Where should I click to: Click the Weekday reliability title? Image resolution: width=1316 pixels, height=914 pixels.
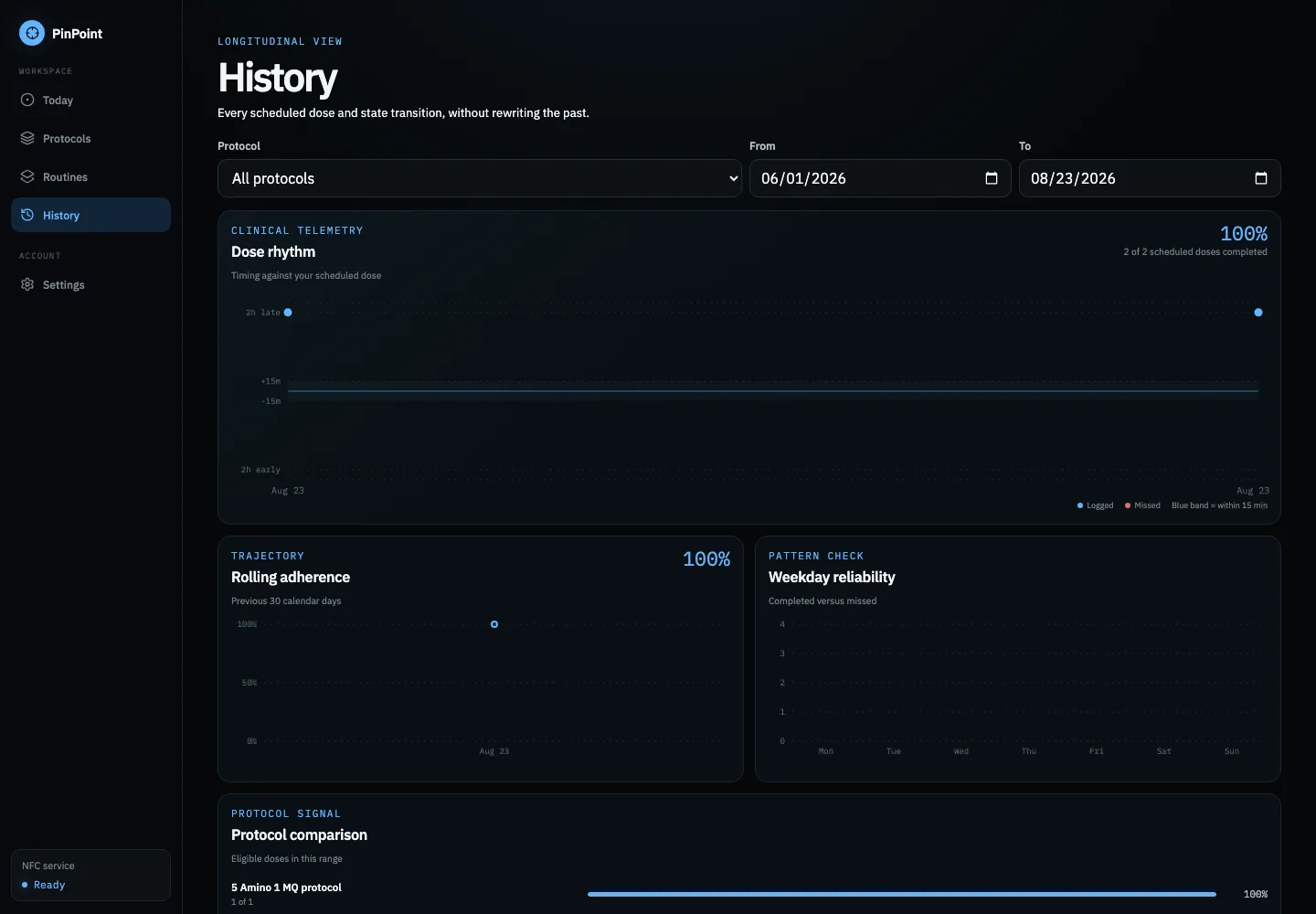coord(832,577)
